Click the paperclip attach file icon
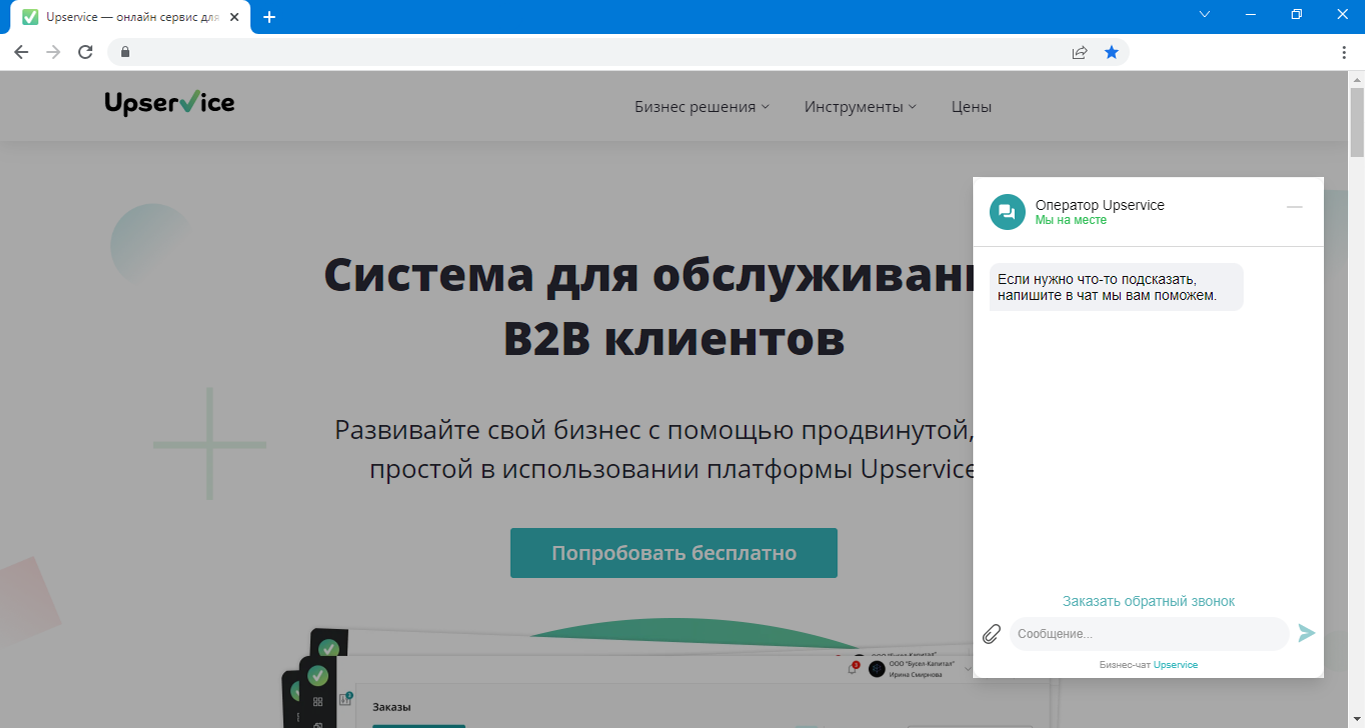1365x728 pixels. tap(991, 633)
